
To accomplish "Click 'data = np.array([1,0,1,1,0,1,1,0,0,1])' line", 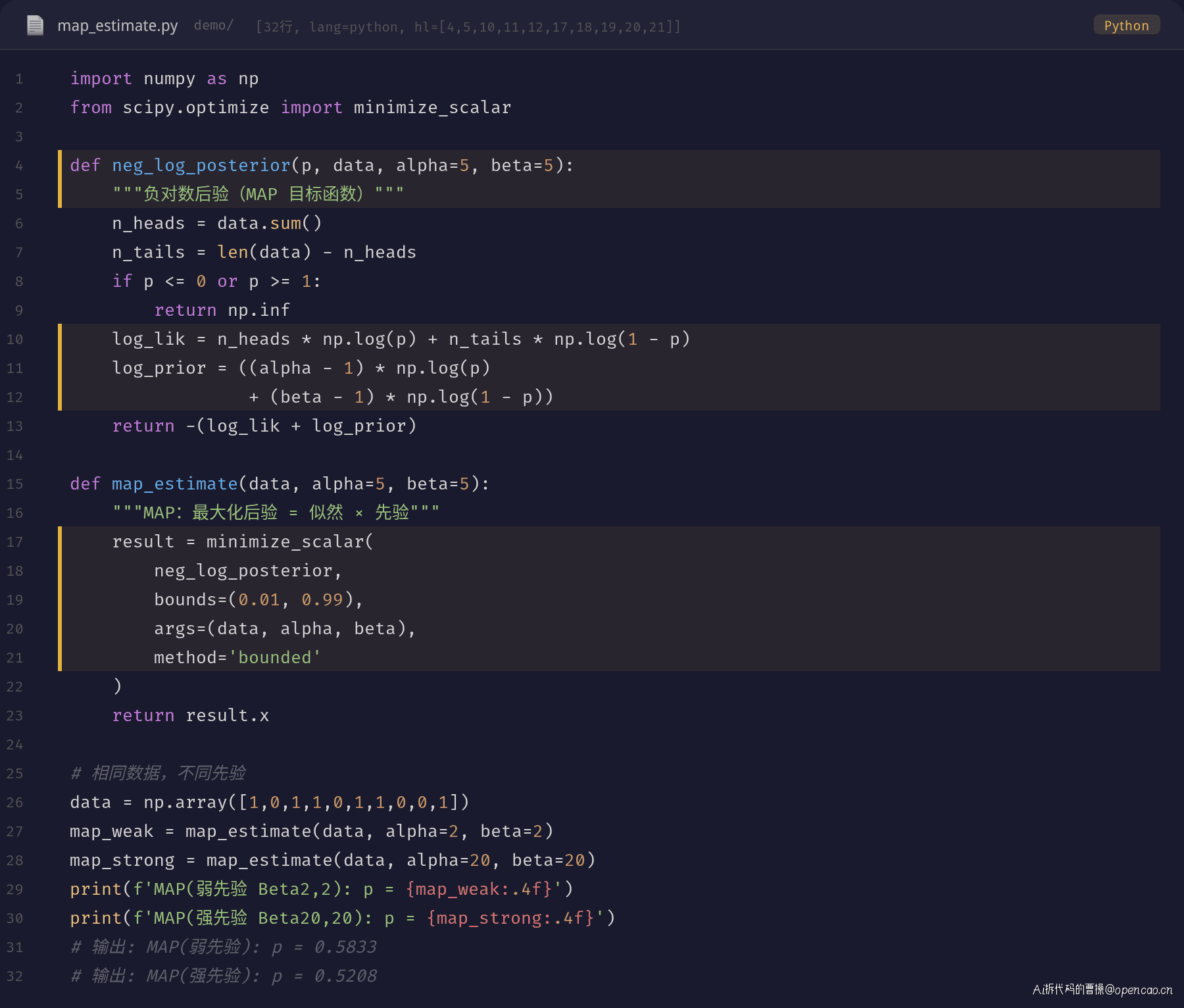I will coord(270,803).
